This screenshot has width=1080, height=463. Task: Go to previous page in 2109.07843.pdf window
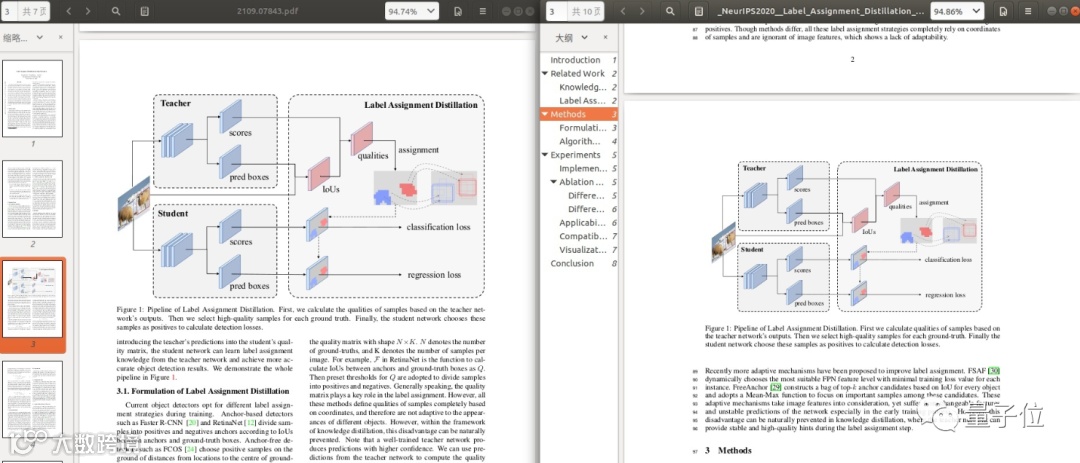[x=69, y=11]
